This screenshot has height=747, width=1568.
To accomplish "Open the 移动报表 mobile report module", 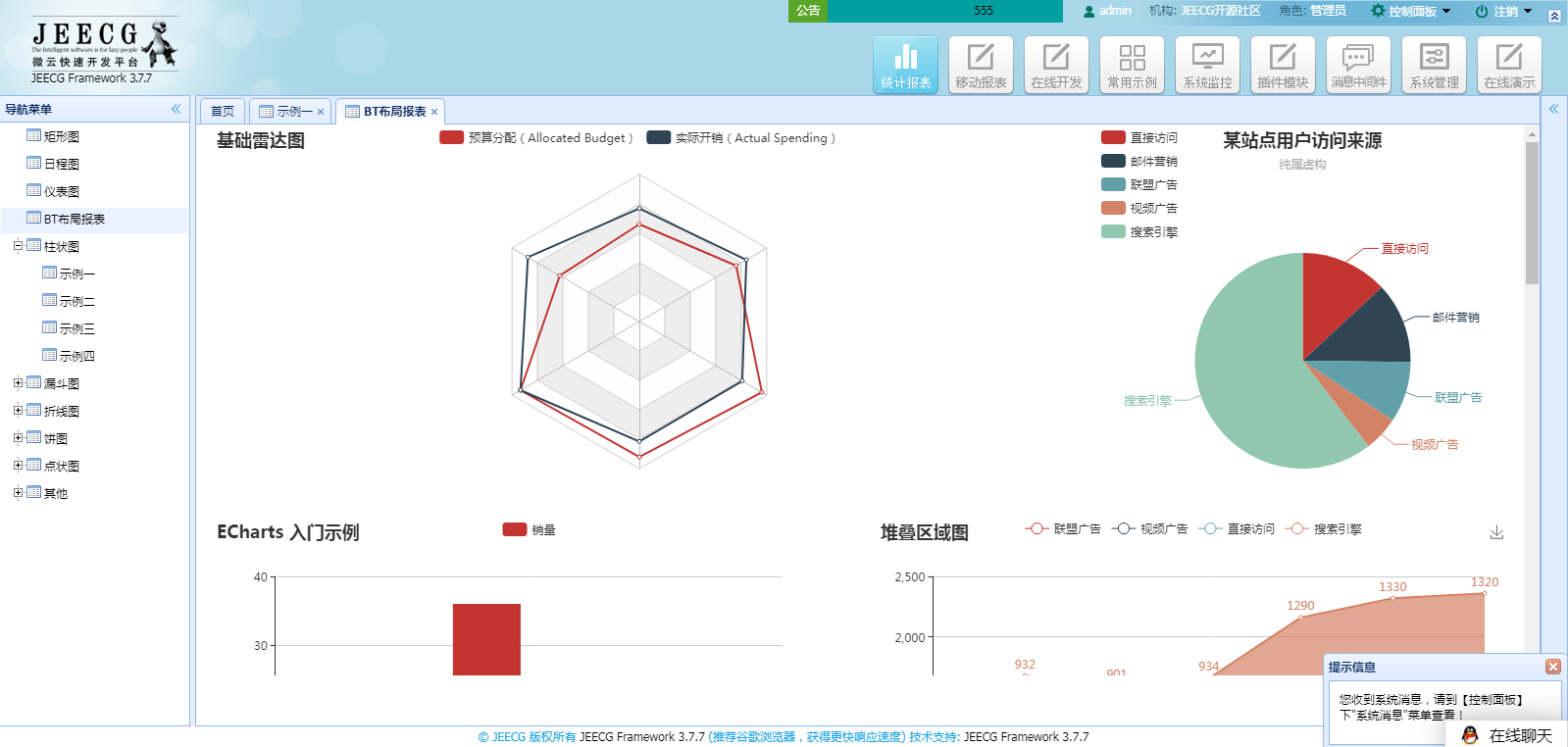I will [981, 65].
